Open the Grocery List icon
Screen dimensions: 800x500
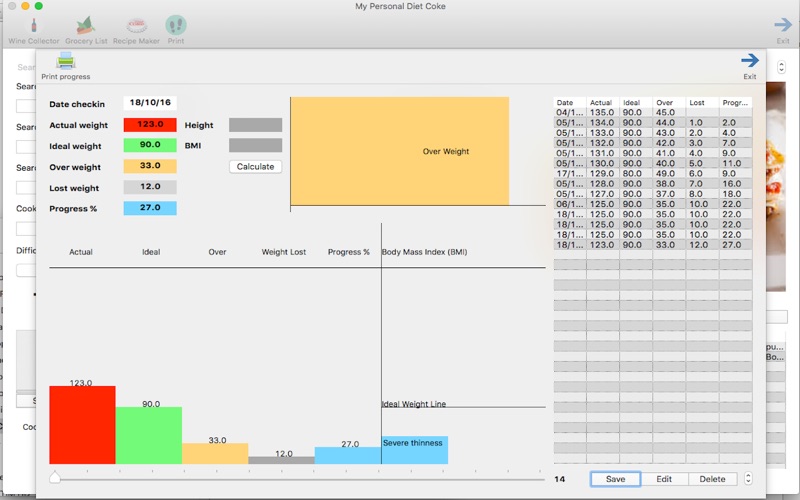pyautogui.click(x=86, y=26)
